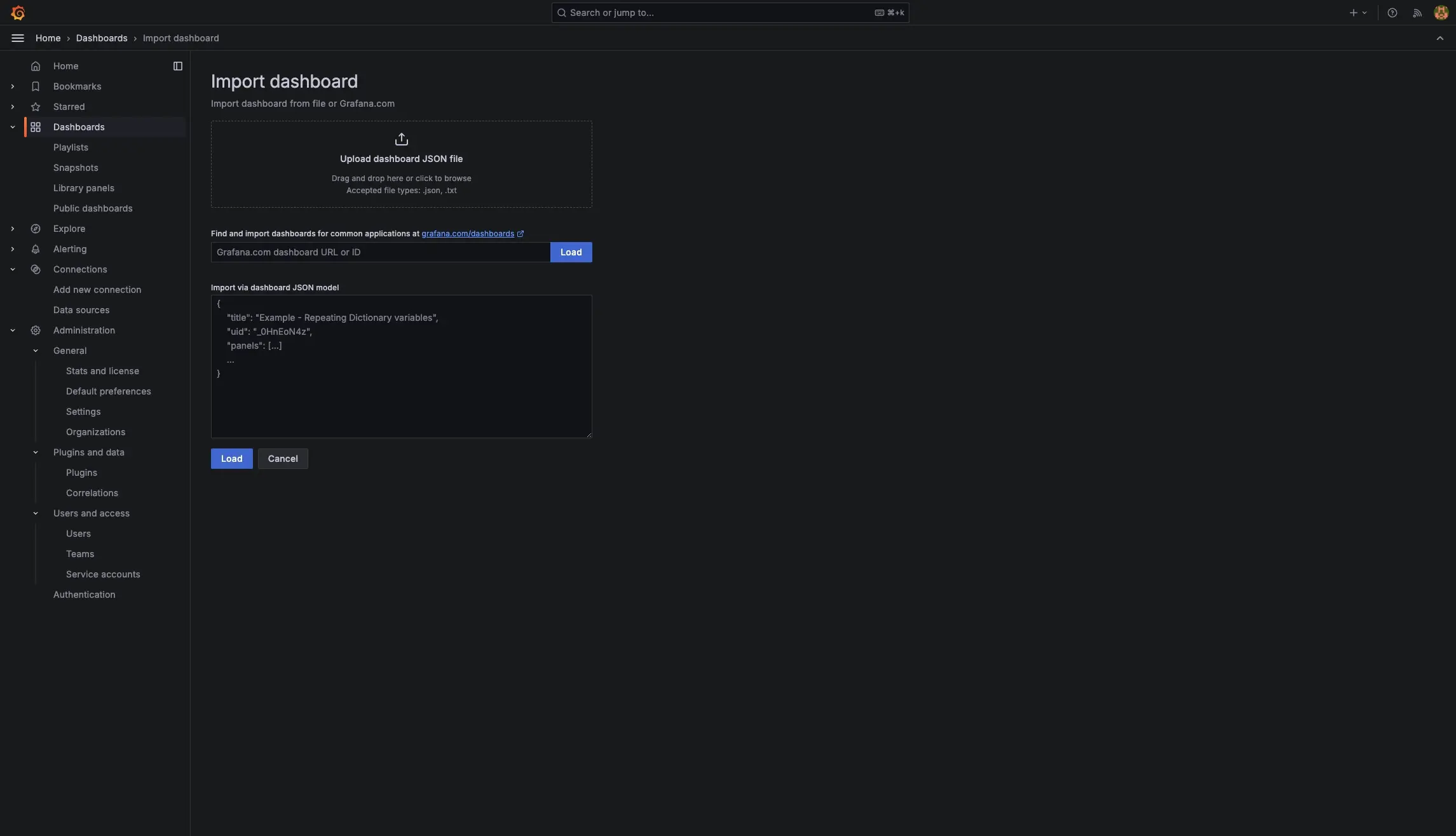Open the plus new-item dropdown

click(x=1357, y=13)
